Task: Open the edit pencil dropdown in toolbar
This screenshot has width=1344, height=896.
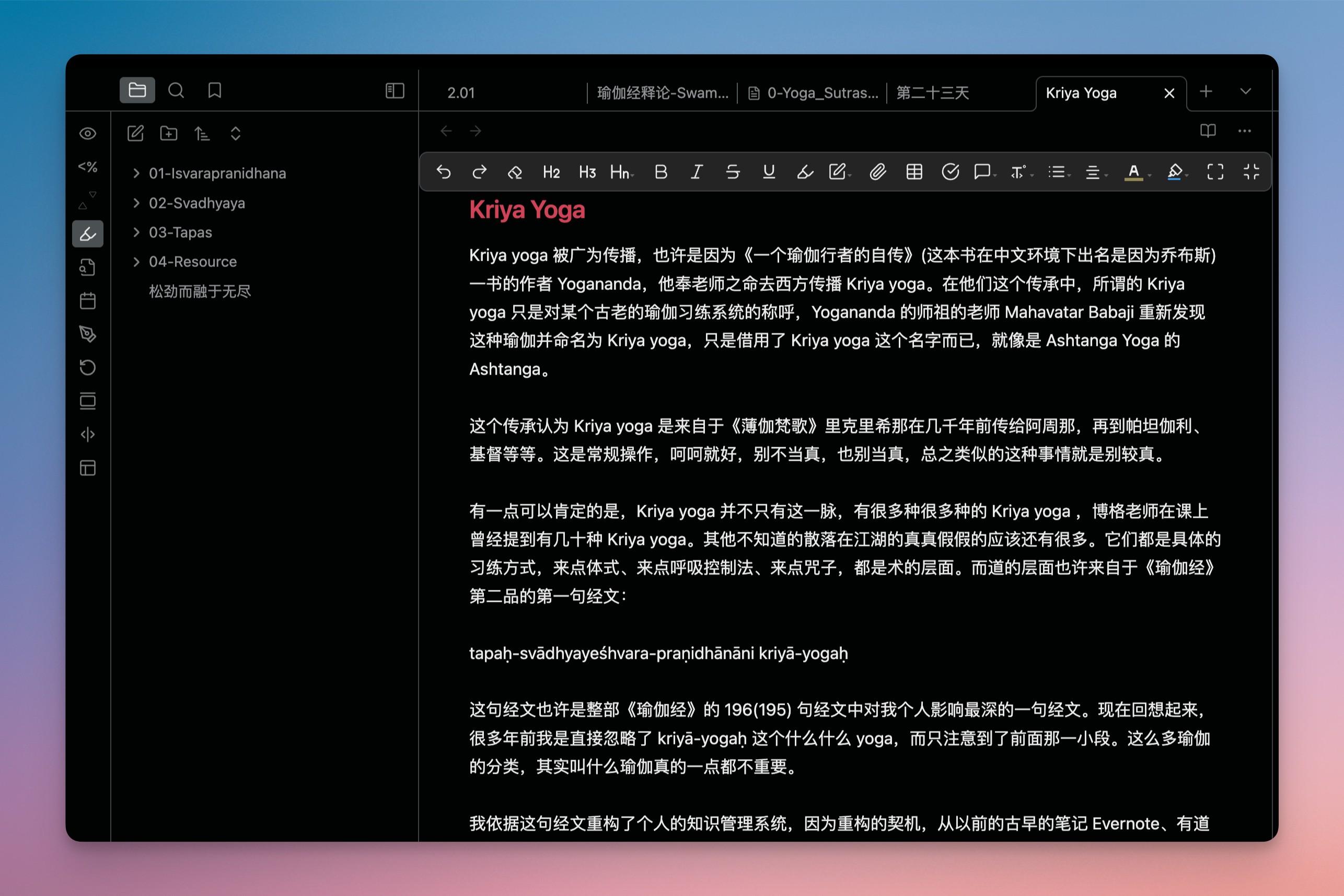Action: (x=839, y=171)
